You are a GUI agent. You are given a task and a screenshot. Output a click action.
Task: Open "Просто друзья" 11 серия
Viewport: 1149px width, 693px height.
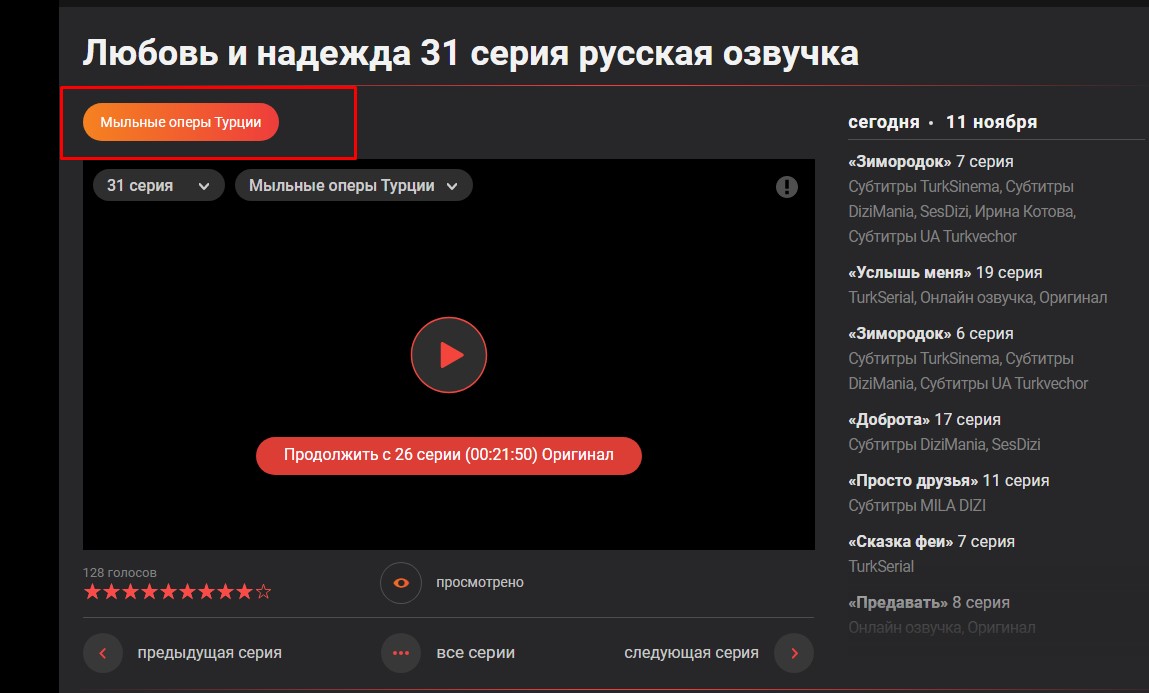[x=948, y=480]
